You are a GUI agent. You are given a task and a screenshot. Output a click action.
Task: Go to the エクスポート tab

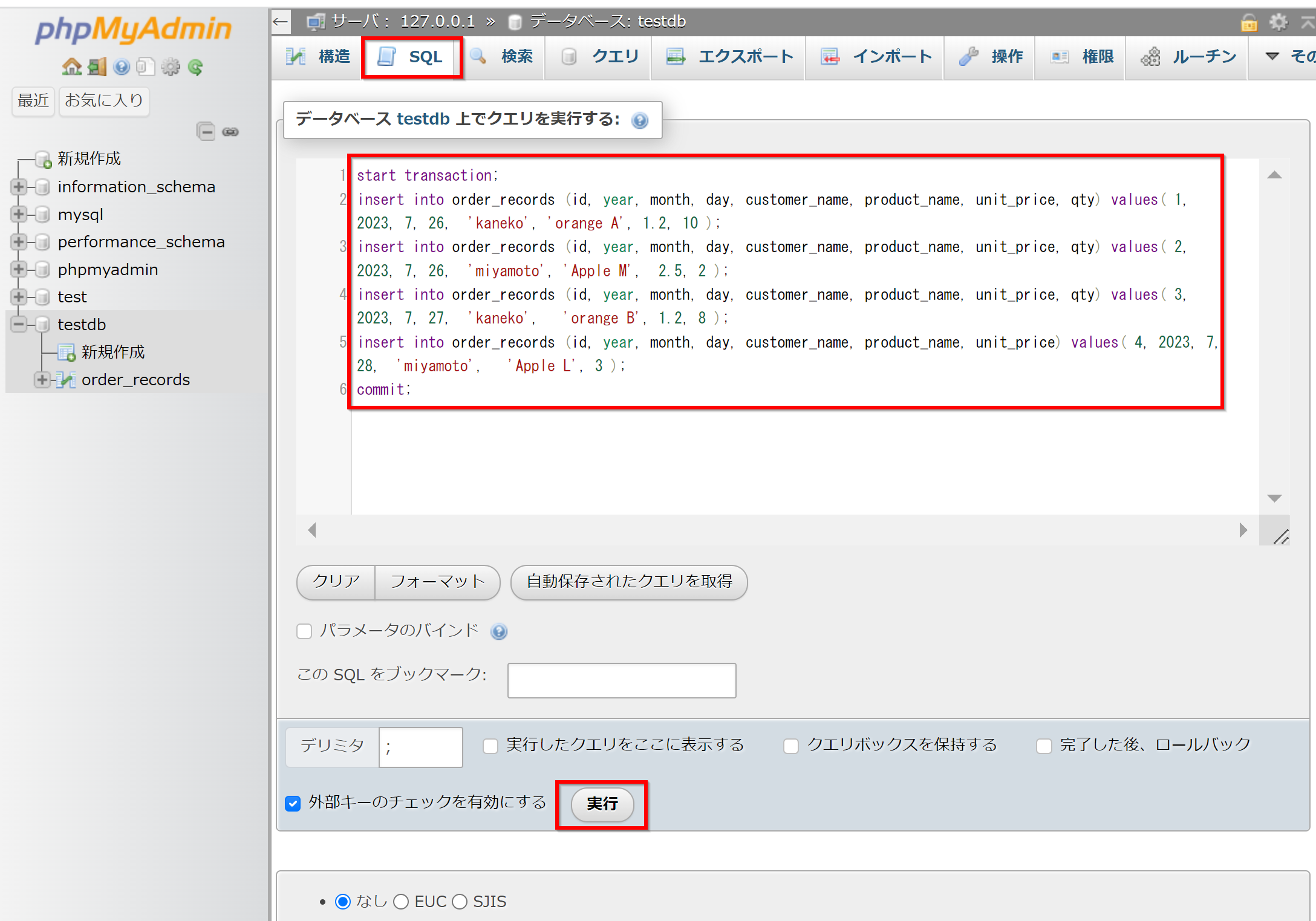click(729, 57)
